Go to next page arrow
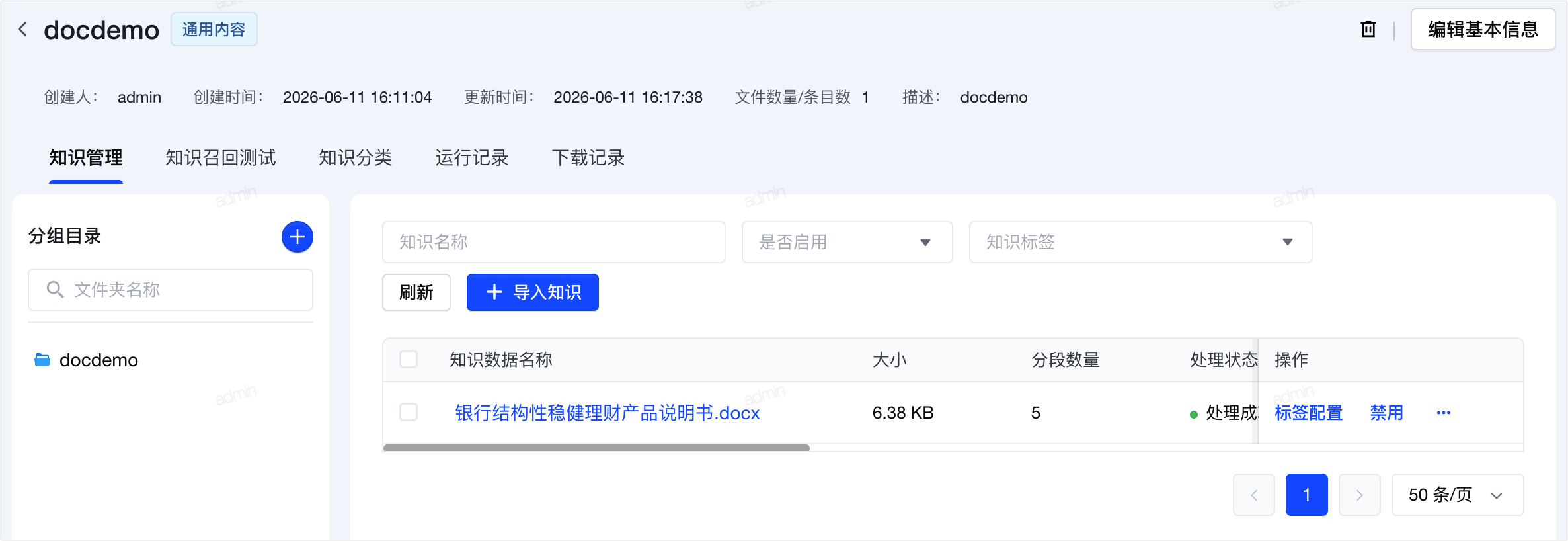 click(1359, 495)
